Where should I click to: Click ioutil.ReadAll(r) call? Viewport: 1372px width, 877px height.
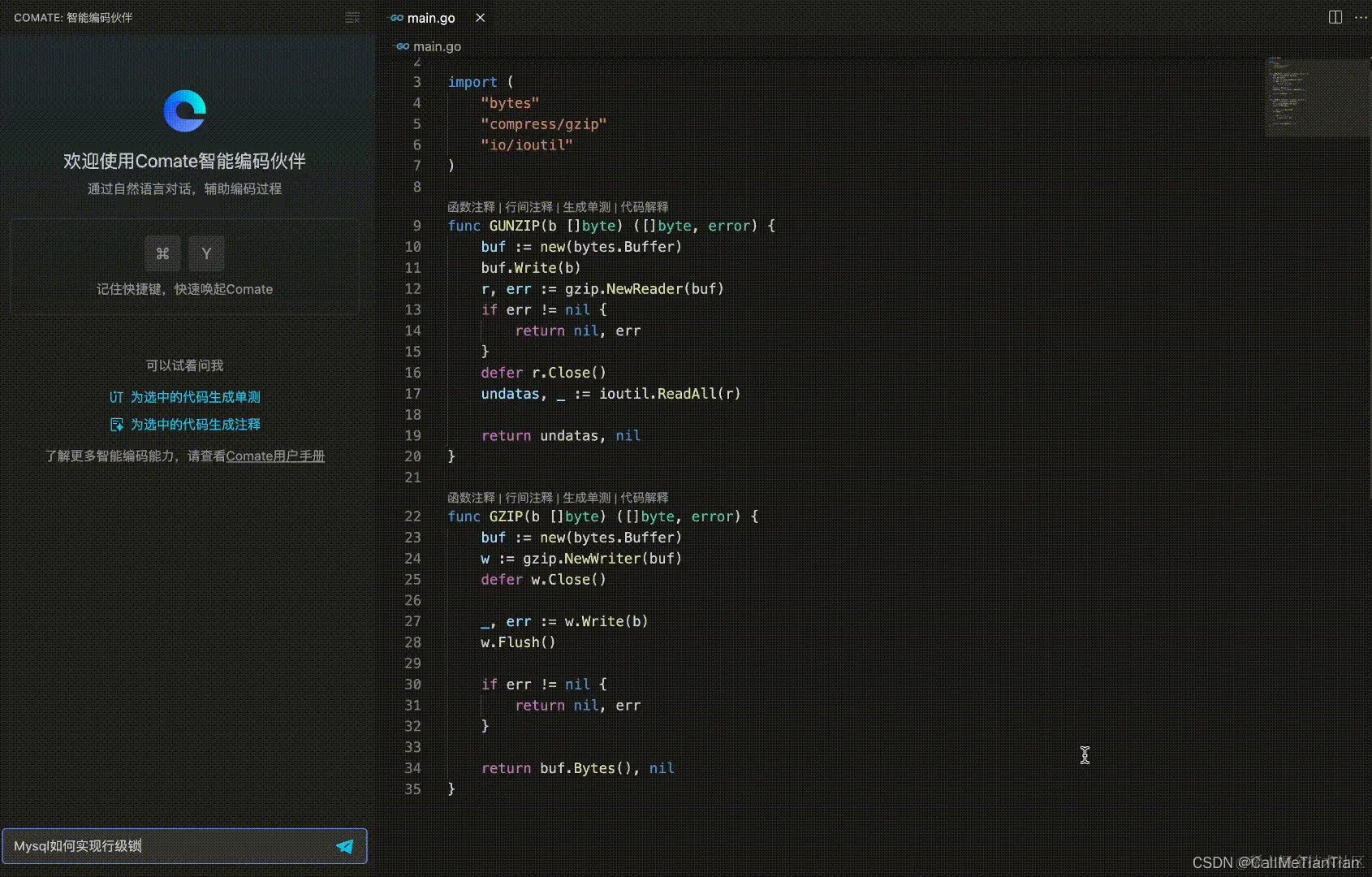coord(670,394)
